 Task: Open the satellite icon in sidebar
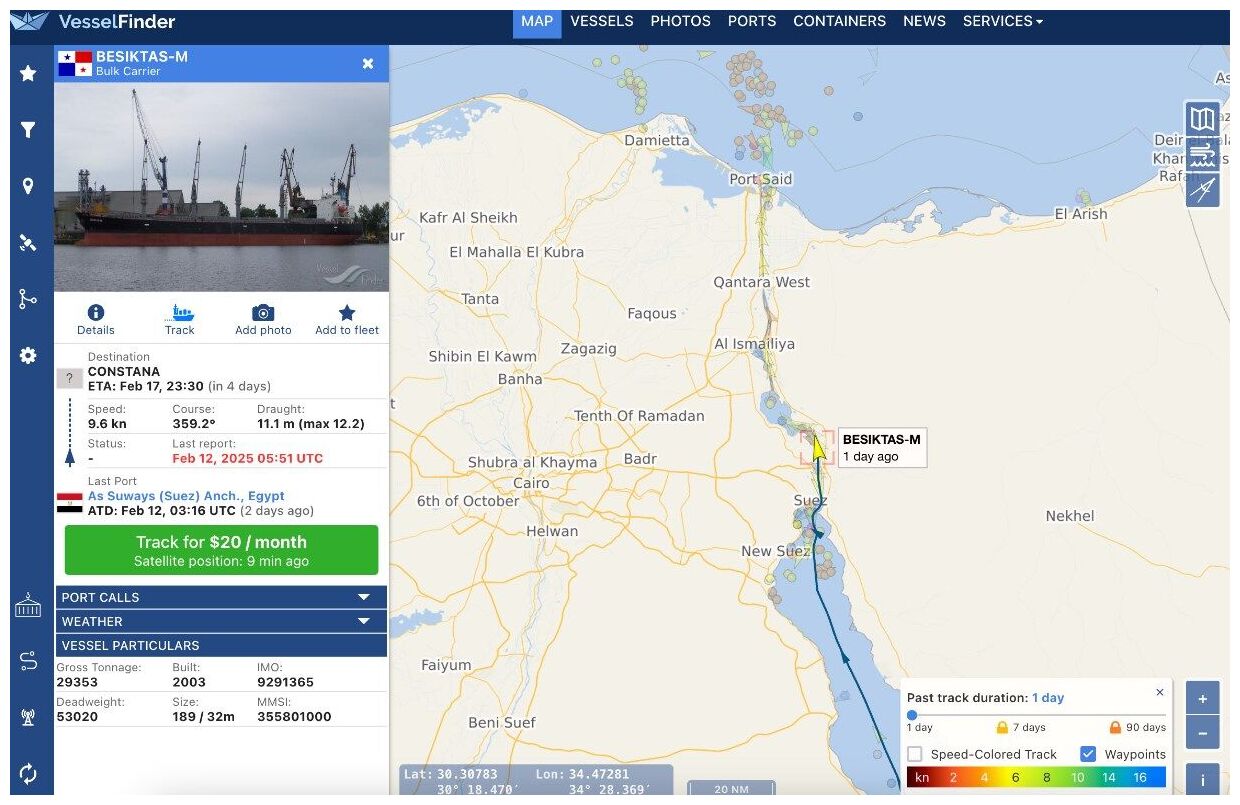[28, 242]
